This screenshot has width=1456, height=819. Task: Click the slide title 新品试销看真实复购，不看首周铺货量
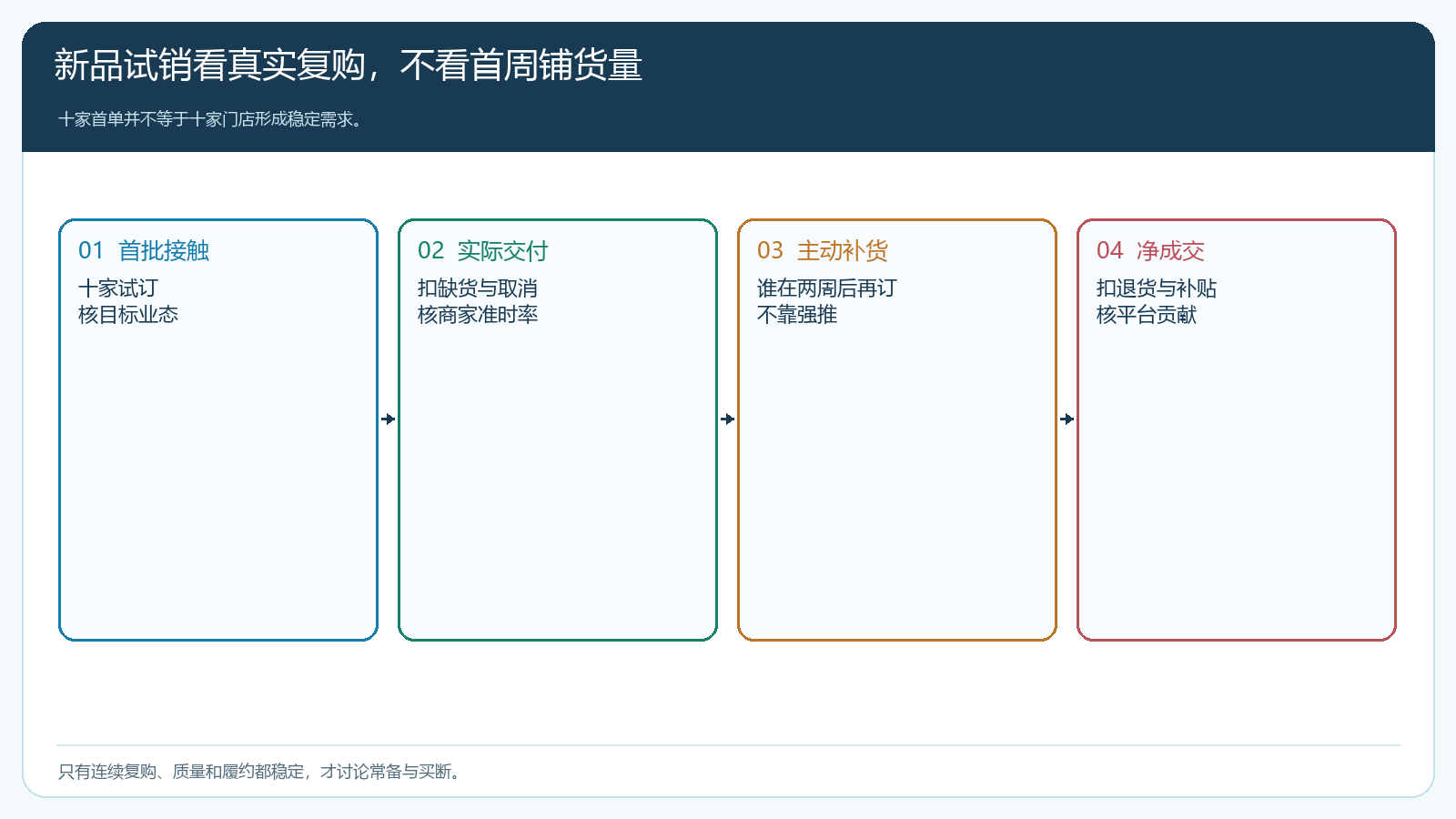point(349,66)
